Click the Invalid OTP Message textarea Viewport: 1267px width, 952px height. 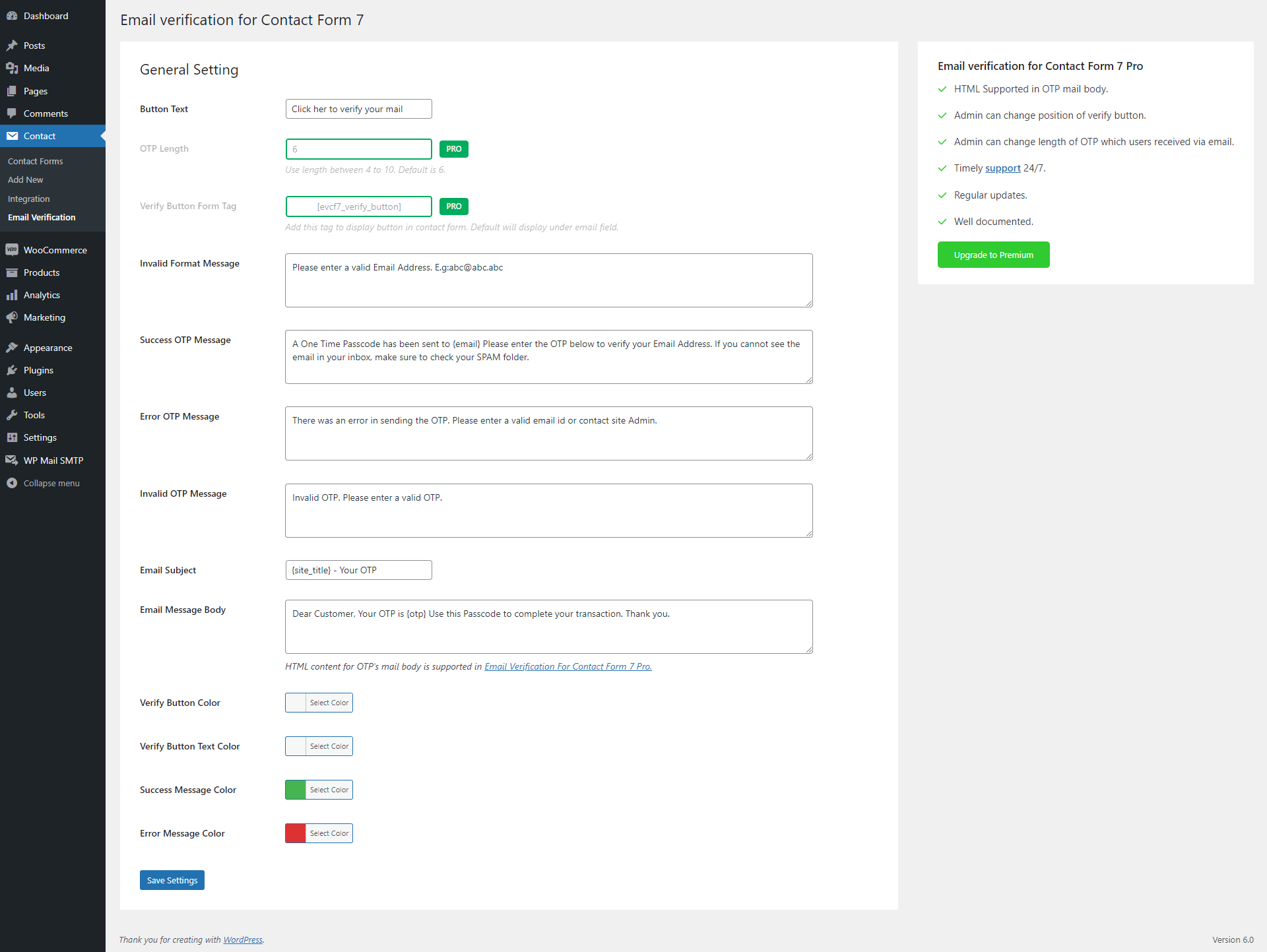[549, 511]
